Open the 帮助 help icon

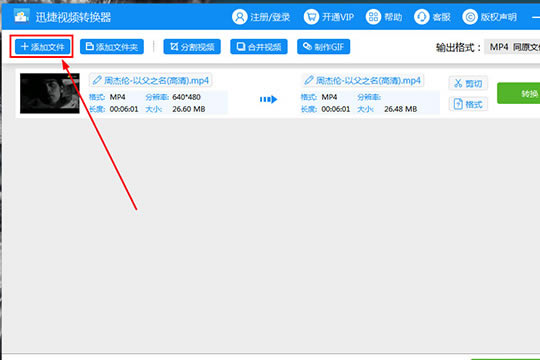coord(373,17)
